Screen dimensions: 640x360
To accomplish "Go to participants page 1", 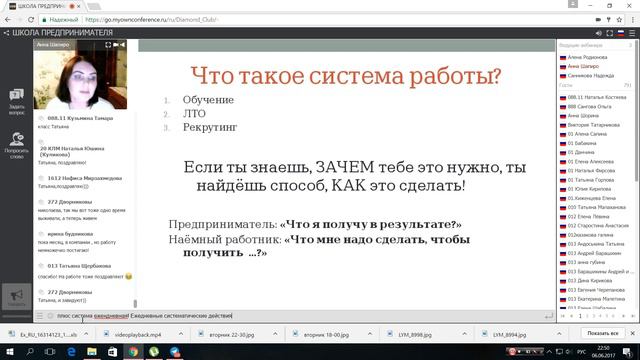I will [580, 316].
